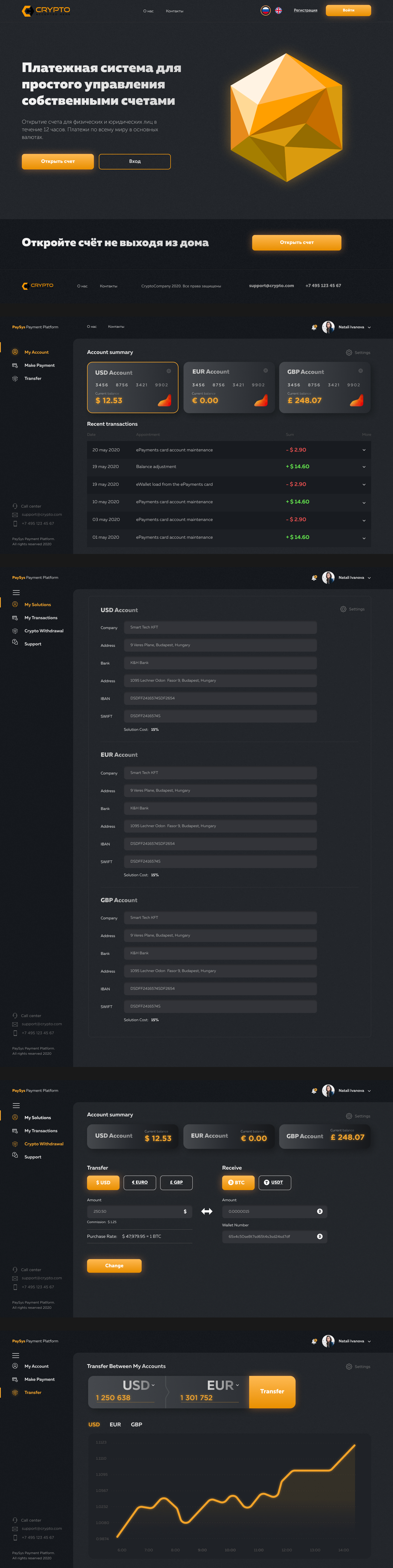This screenshot has height=1568, width=393.
Task: Click the small gear on the EUR Account card
Action: 265,370
